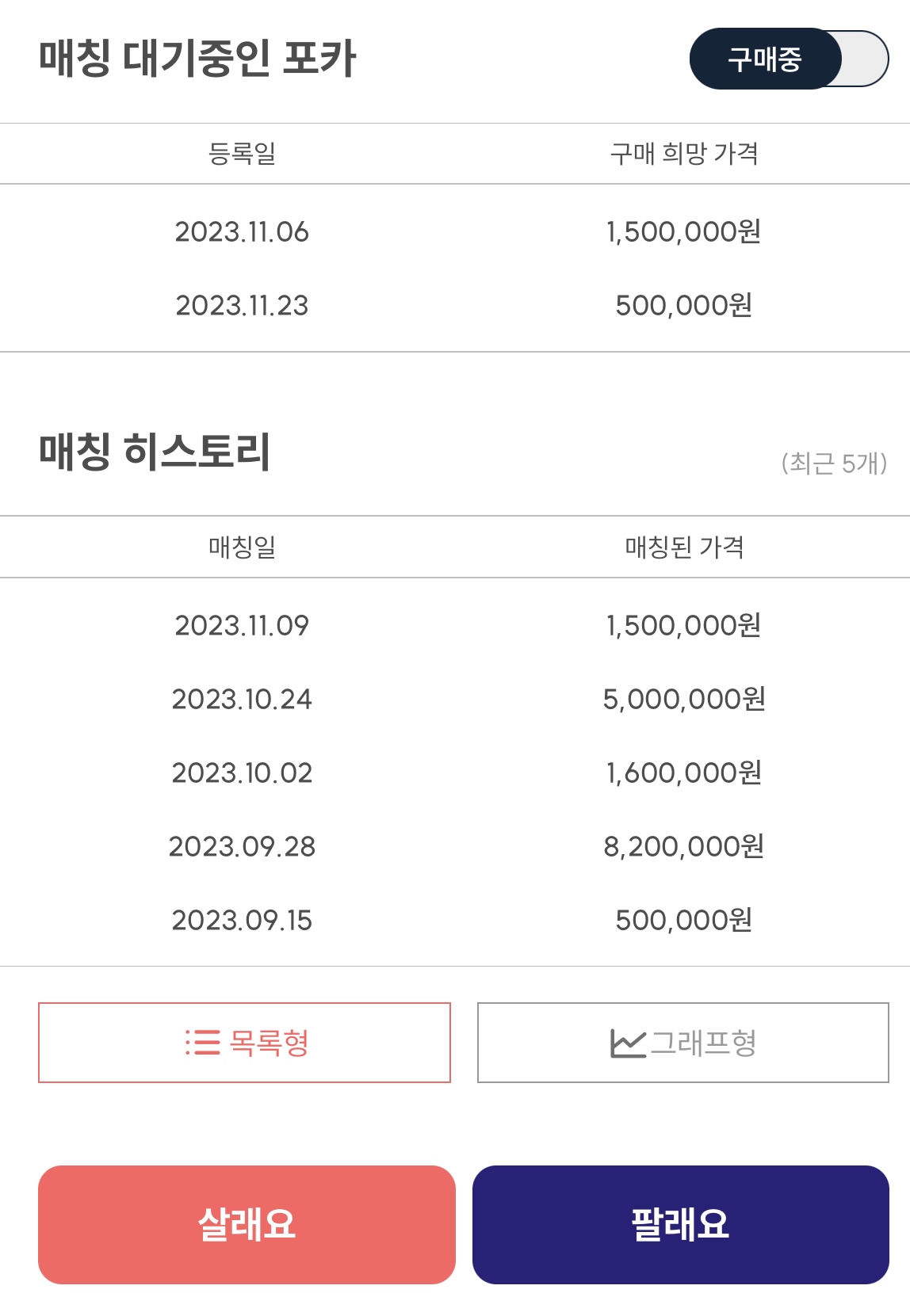Click the 등록일 column header

click(242, 153)
